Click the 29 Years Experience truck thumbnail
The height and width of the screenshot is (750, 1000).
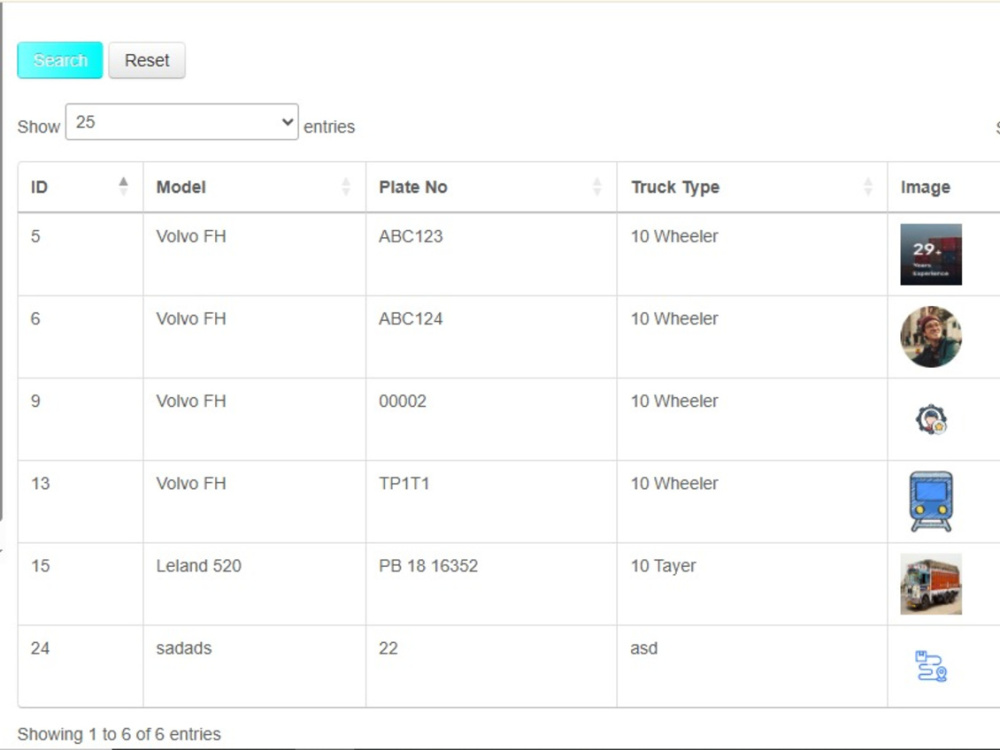pos(931,254)
